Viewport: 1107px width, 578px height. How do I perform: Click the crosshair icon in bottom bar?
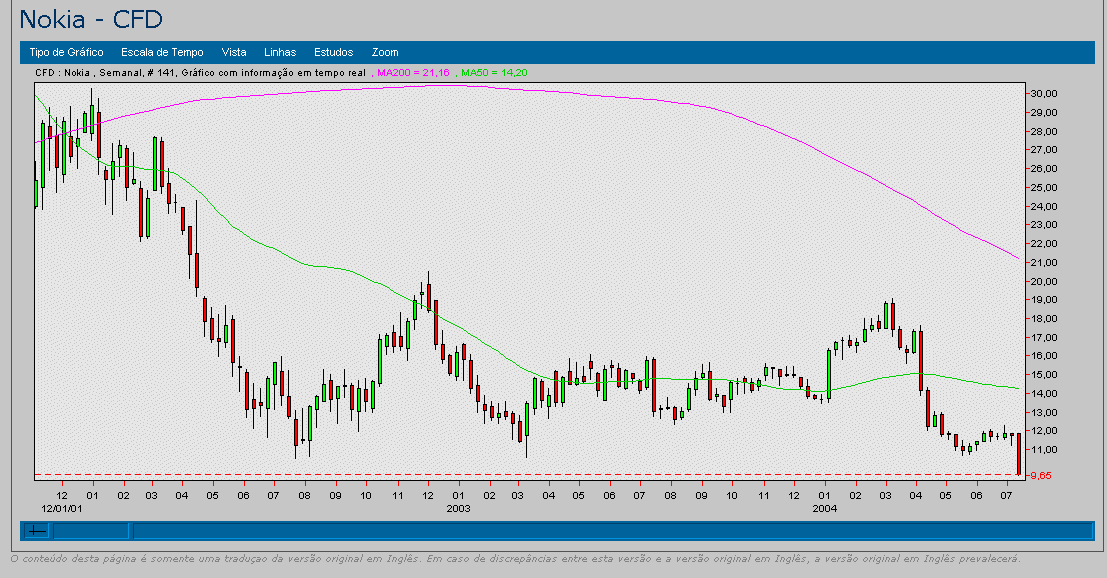pos(38,531)
